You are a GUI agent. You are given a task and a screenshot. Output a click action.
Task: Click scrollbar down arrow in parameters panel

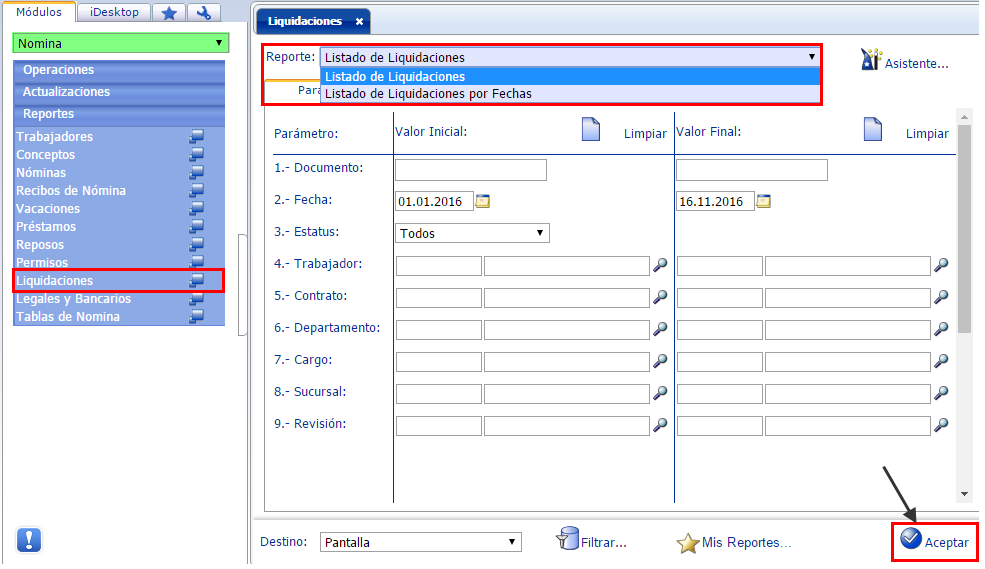coord(964,494)
